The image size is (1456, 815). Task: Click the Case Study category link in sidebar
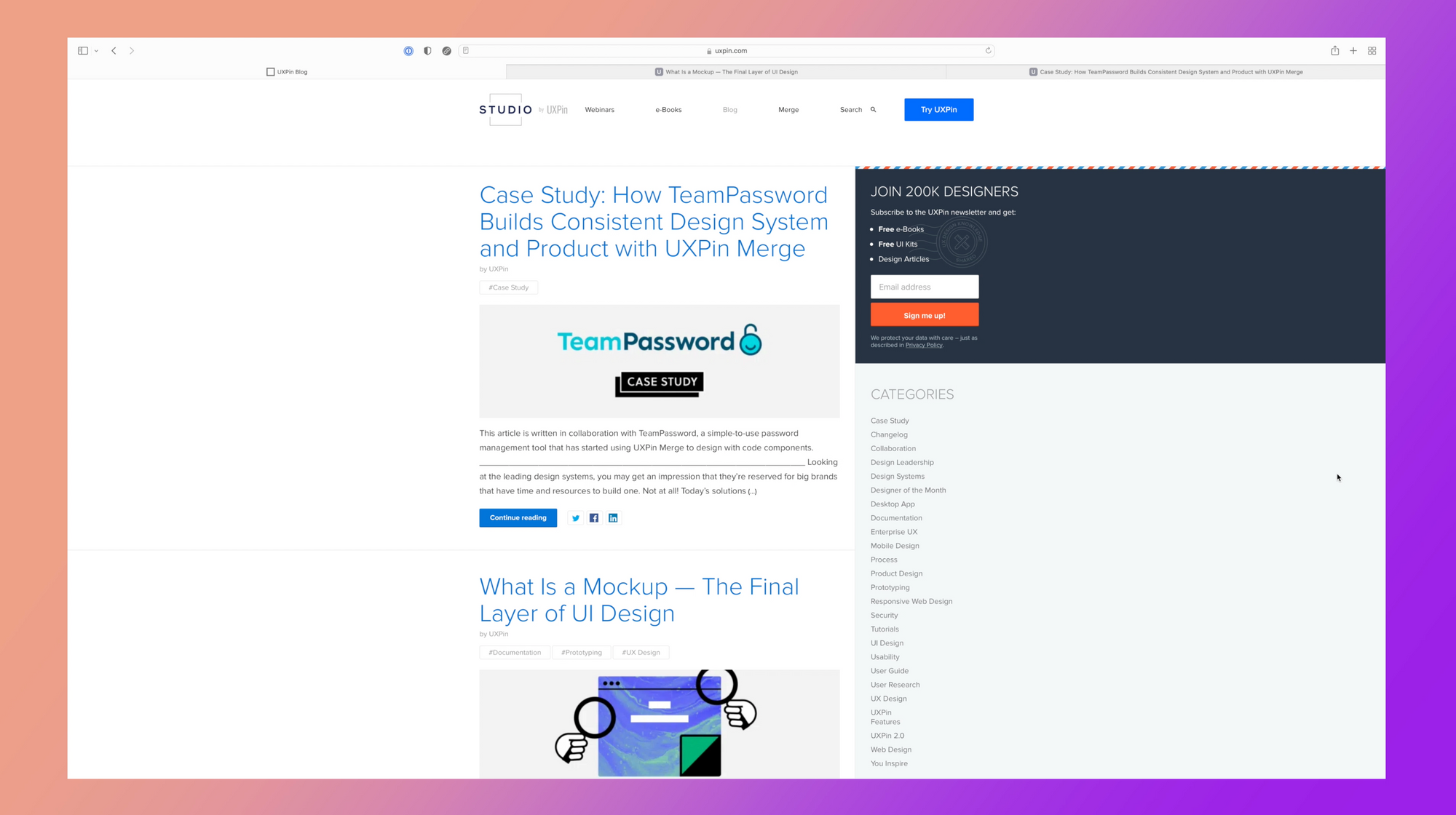click(889, 420)
